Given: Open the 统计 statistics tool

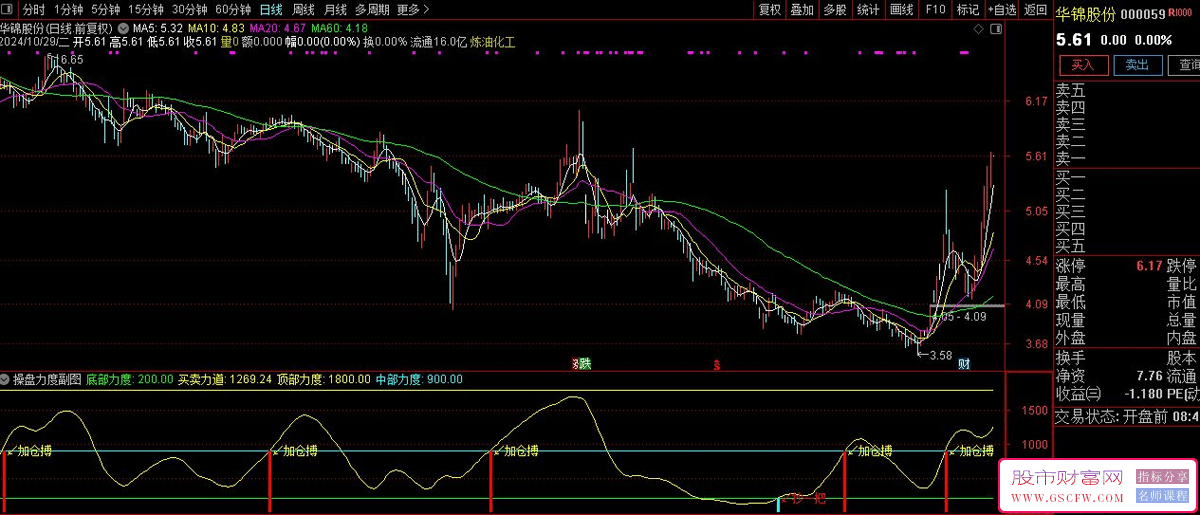Looking at the screenshot, I should [868, 9].
